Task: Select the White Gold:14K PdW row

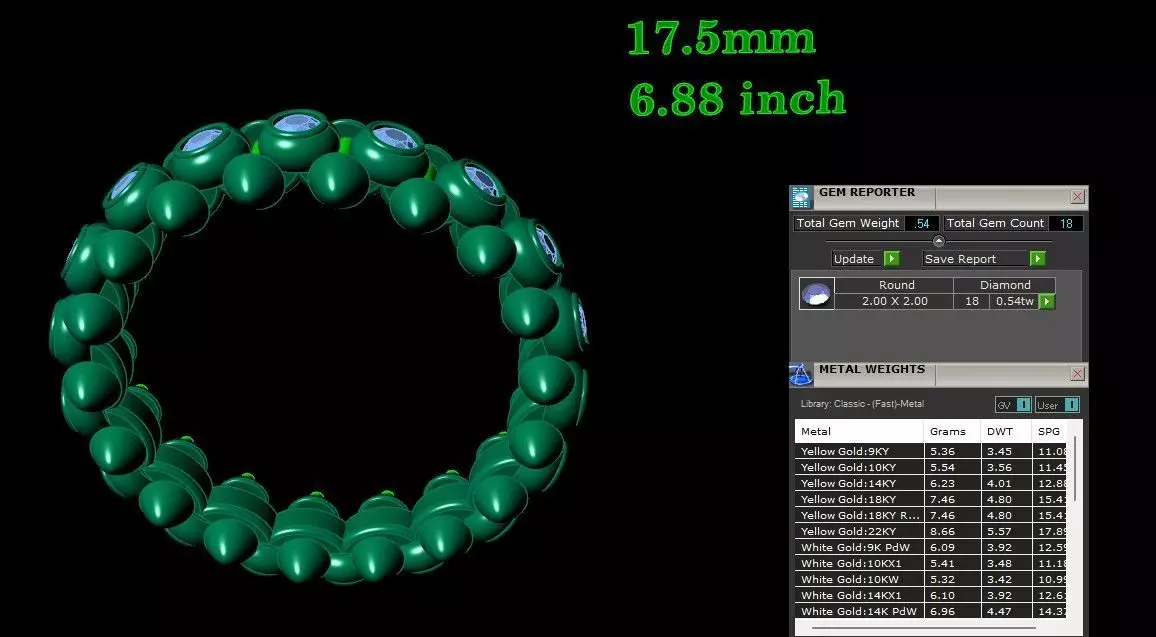Action: pyautogui.click(x=931, y=611)
